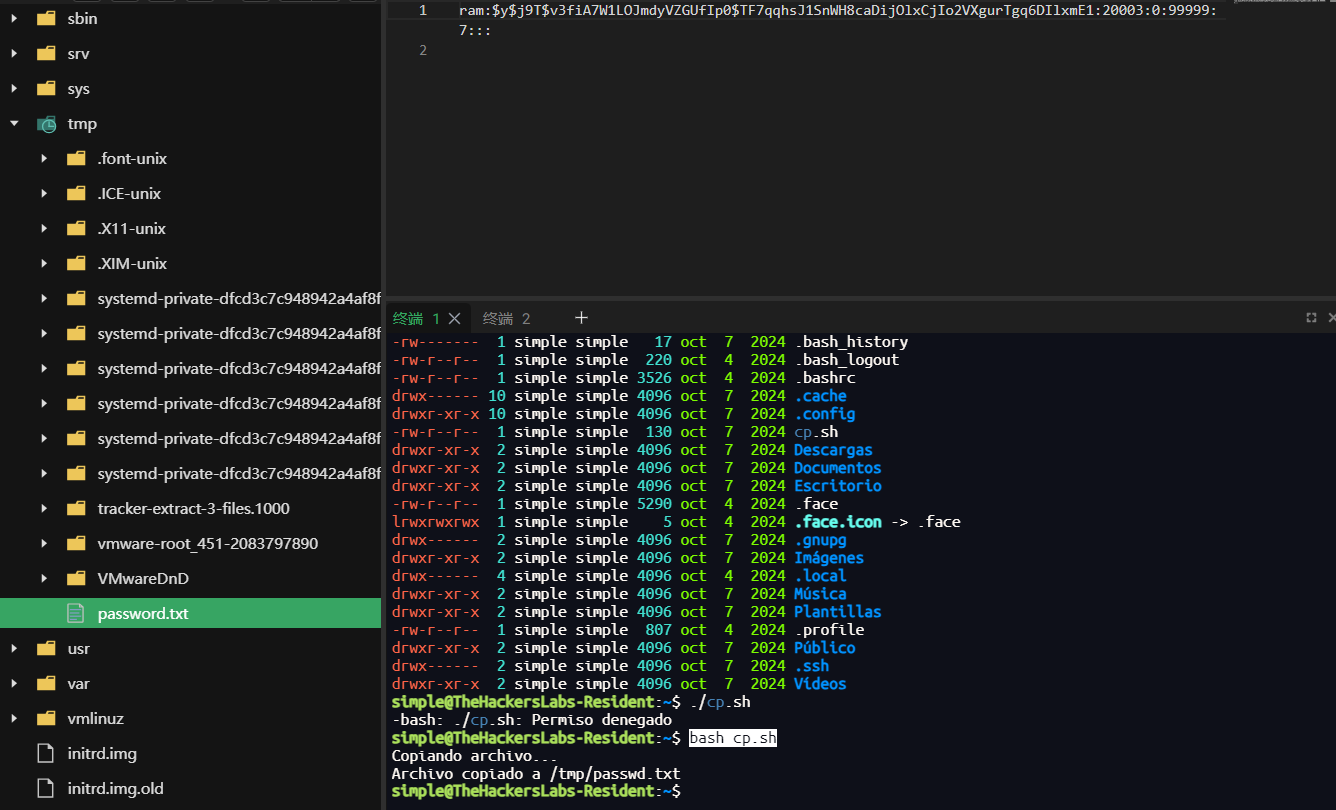Image resolution: width=1336 pixels, height=810 pixels.
Task: Click the vmware-root_451-2083797890 folder icon
Action: (76, 544)
